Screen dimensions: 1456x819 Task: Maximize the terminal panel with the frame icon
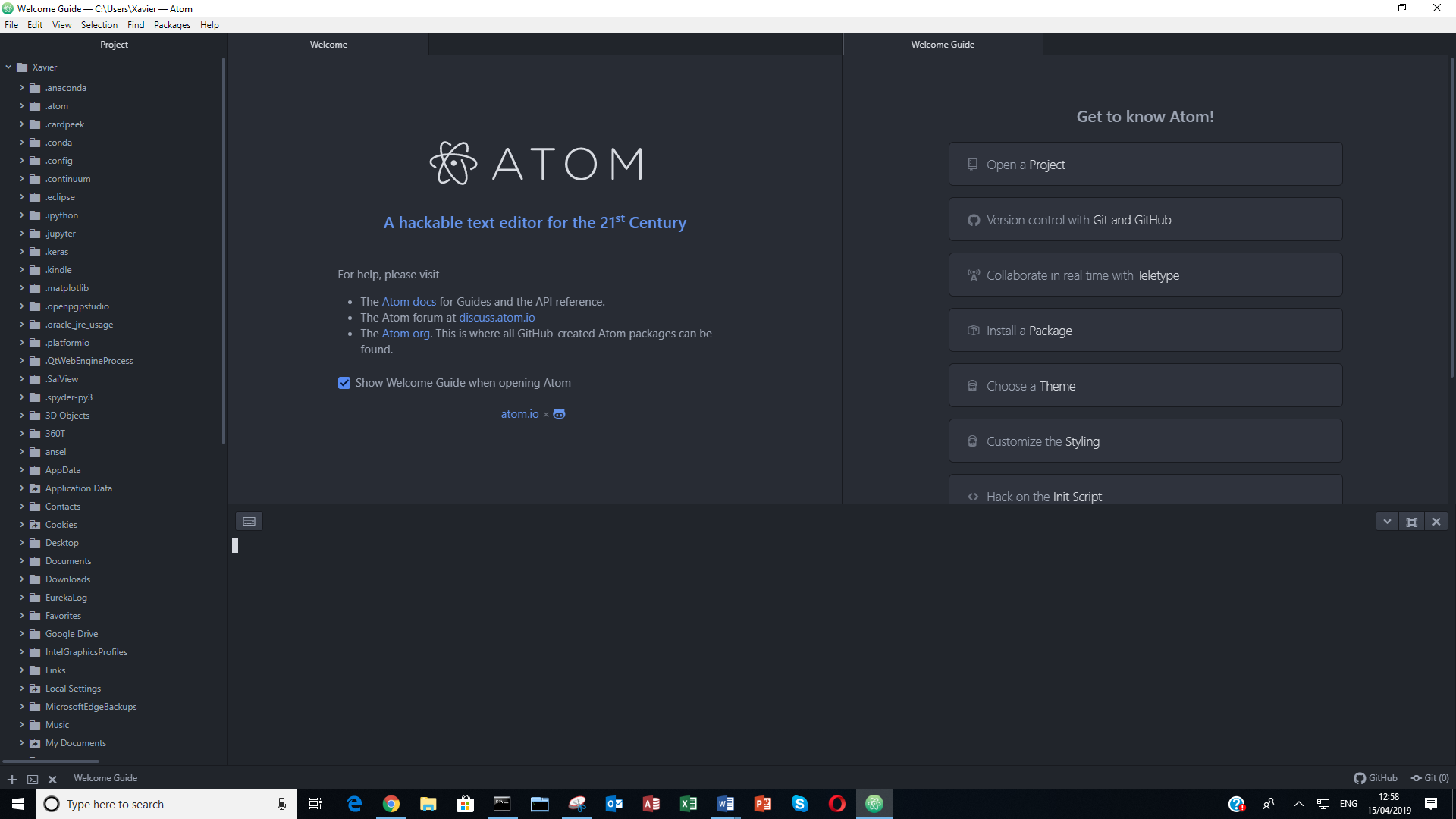point(1412,521)
